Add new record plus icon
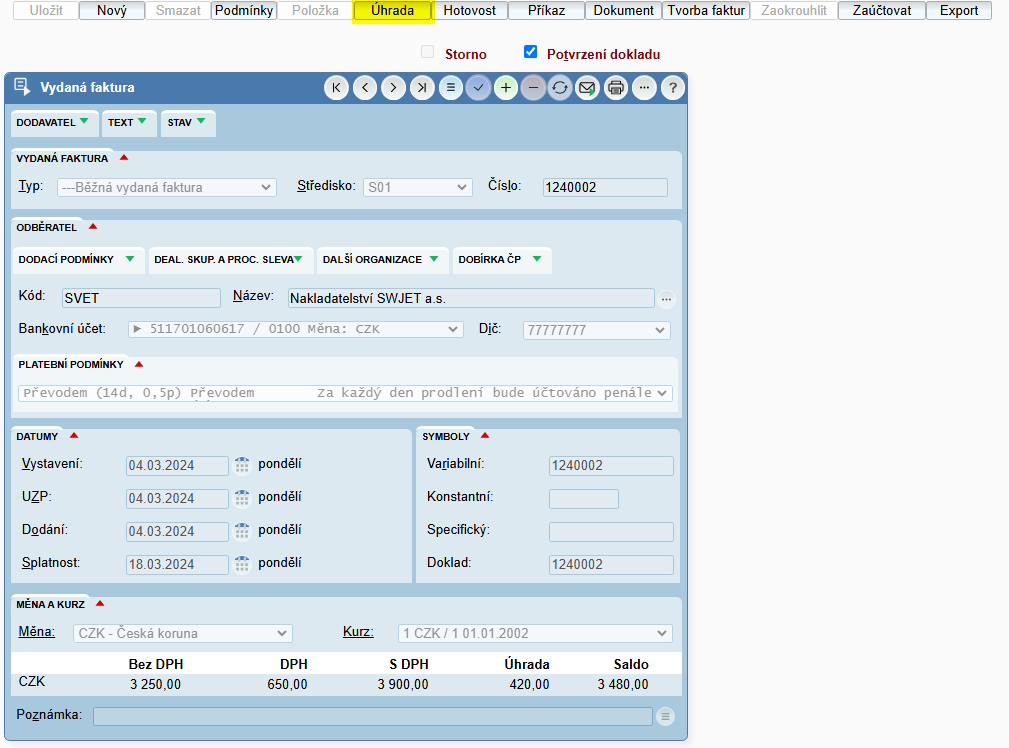 506,88
